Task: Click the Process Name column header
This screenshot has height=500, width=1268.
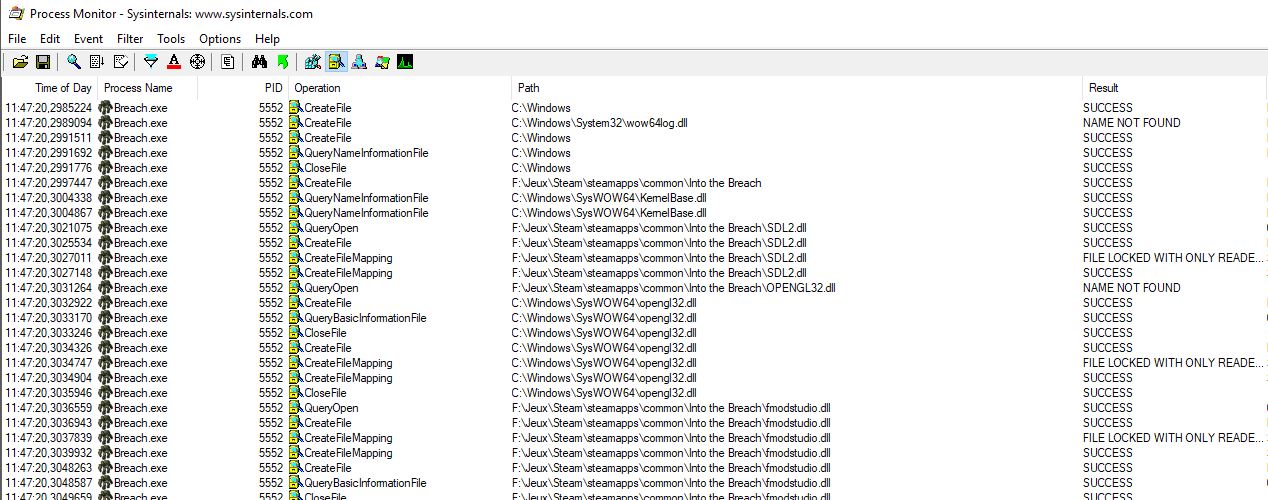Action: point(148,88)
